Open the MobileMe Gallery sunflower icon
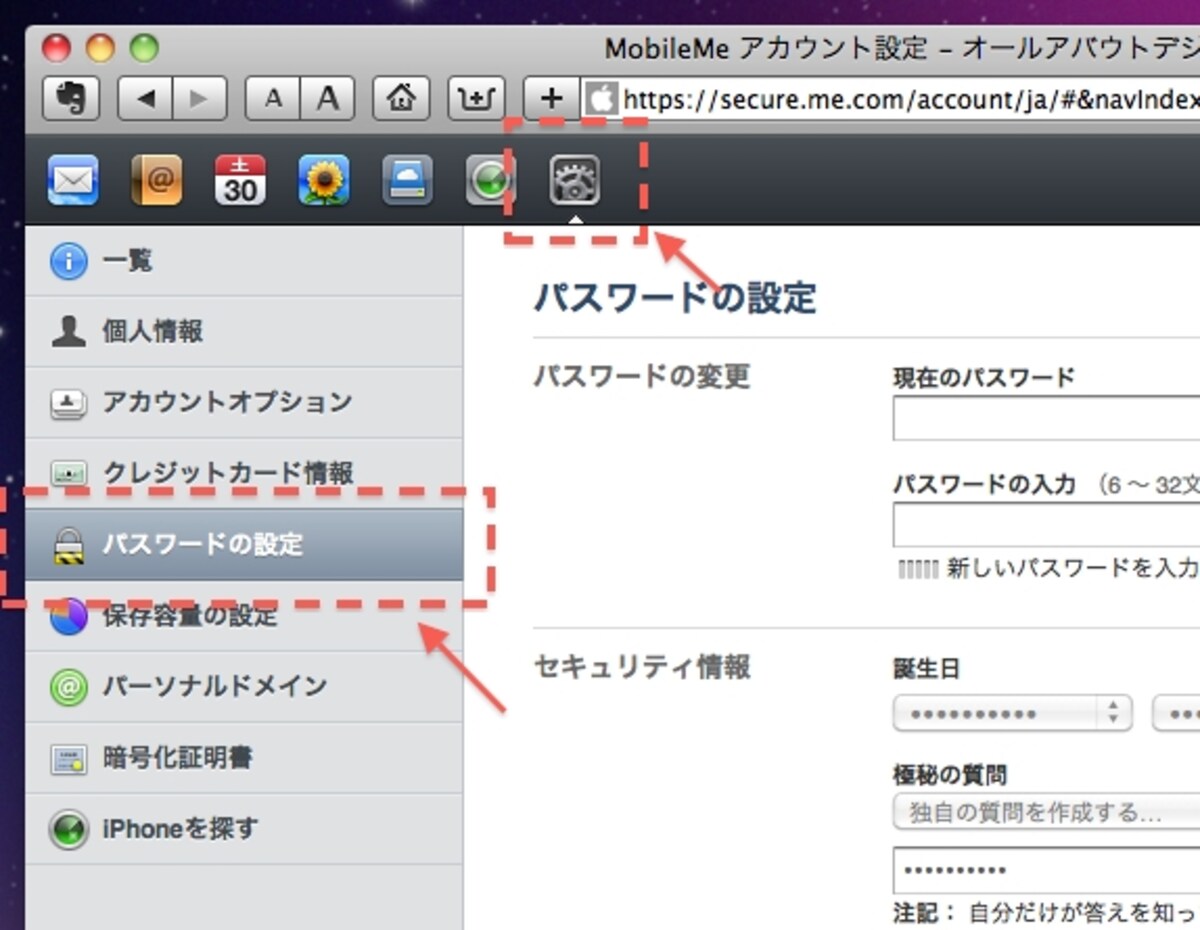The height and width of the screenshot is (930, 1200). (x=324, y=181)
